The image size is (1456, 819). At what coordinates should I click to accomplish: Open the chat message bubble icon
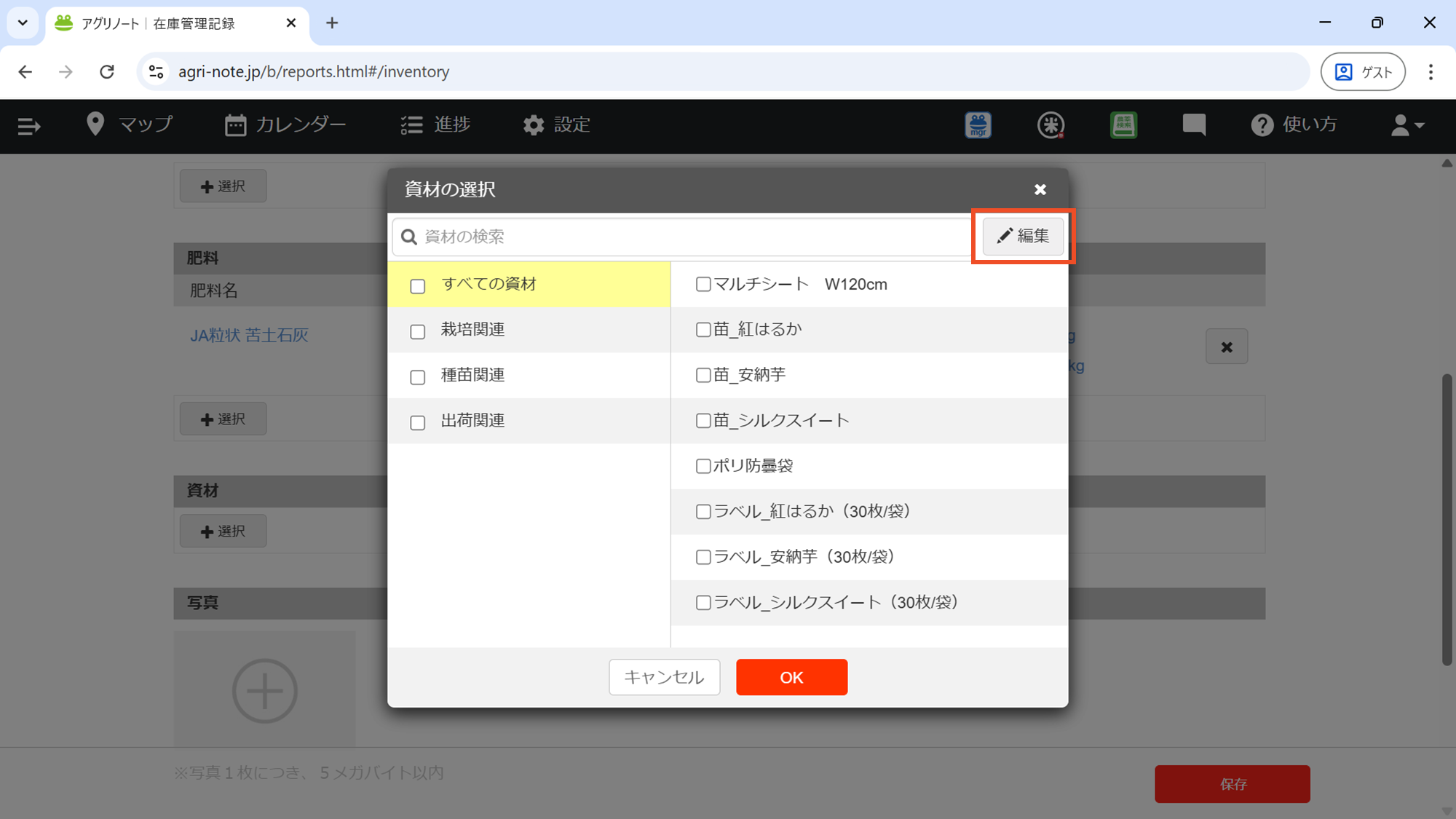[1194, 124]
